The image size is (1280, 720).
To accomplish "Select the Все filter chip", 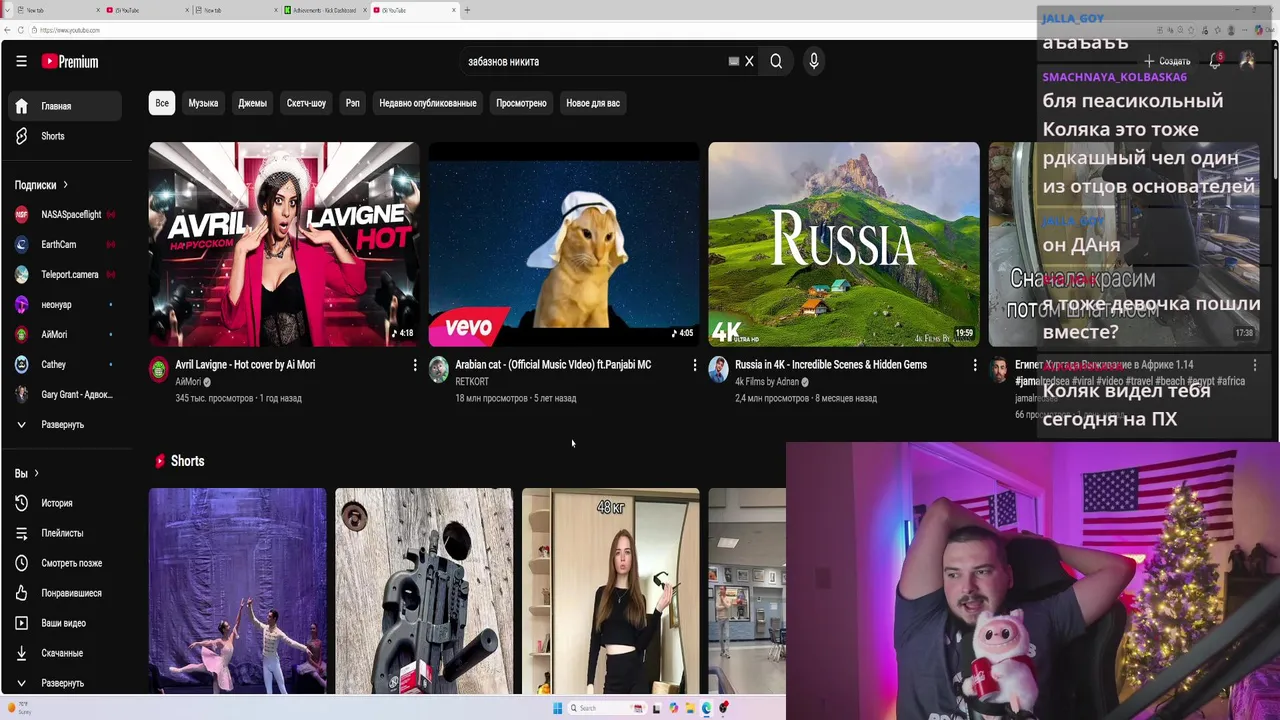I will (162, 103).
